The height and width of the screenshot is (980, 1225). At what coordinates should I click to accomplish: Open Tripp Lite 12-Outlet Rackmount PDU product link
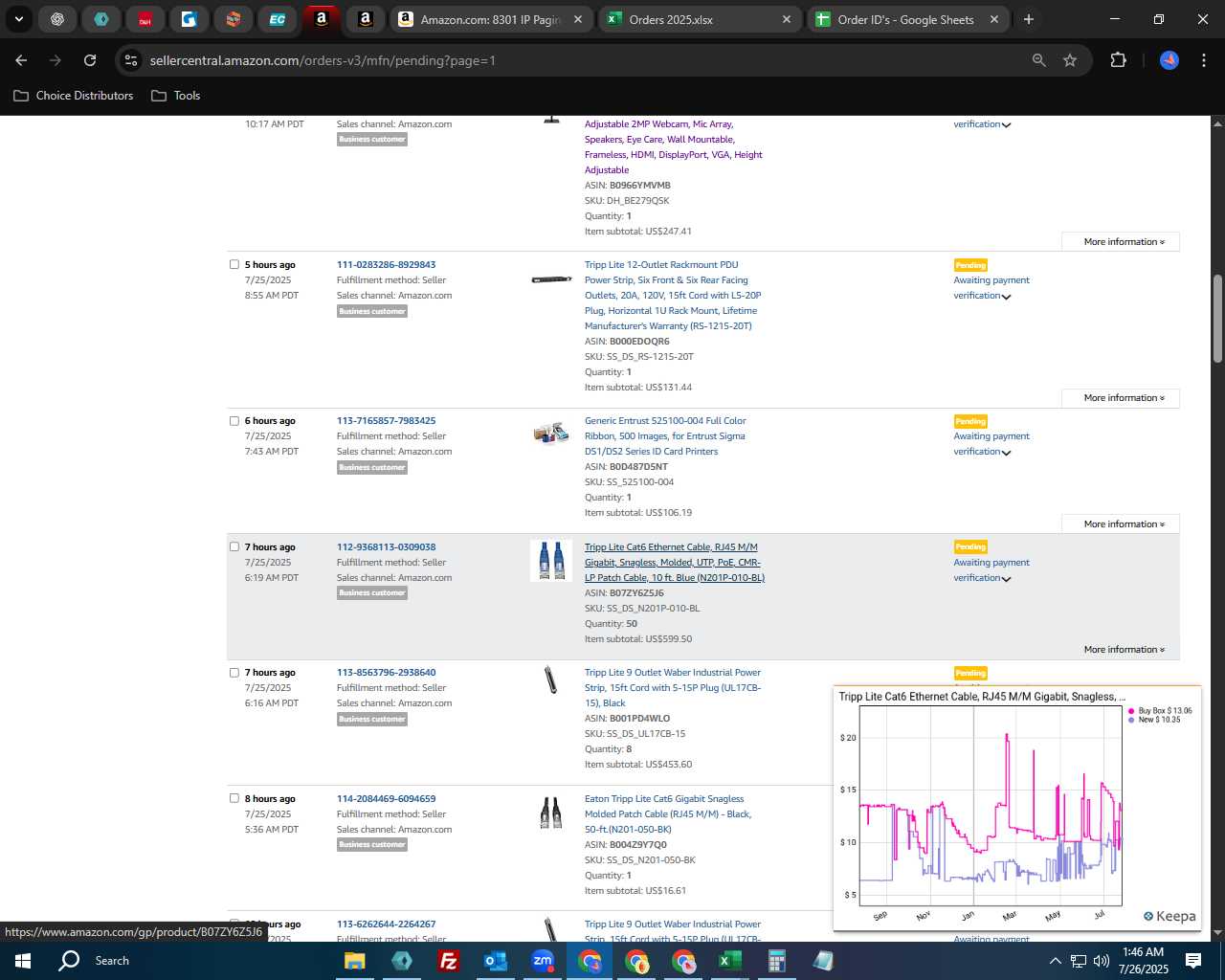[673, 295]
